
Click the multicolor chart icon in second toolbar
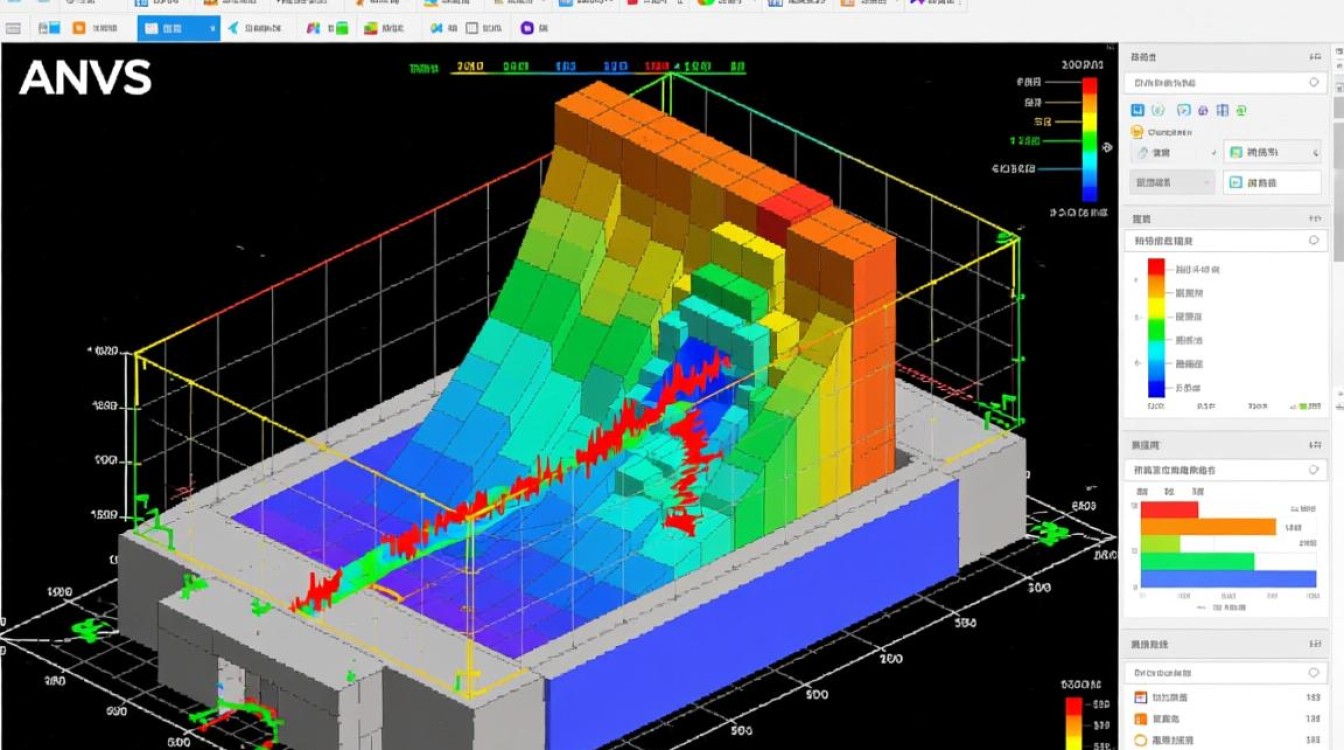(x=313, y=28)
